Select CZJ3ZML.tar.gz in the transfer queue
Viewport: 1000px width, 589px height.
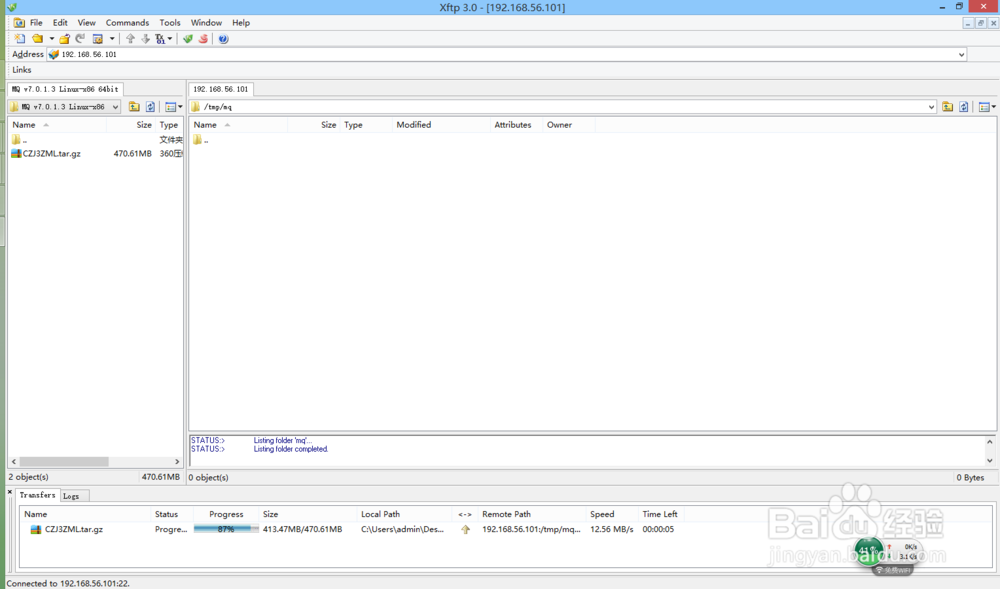click(66, 530)
